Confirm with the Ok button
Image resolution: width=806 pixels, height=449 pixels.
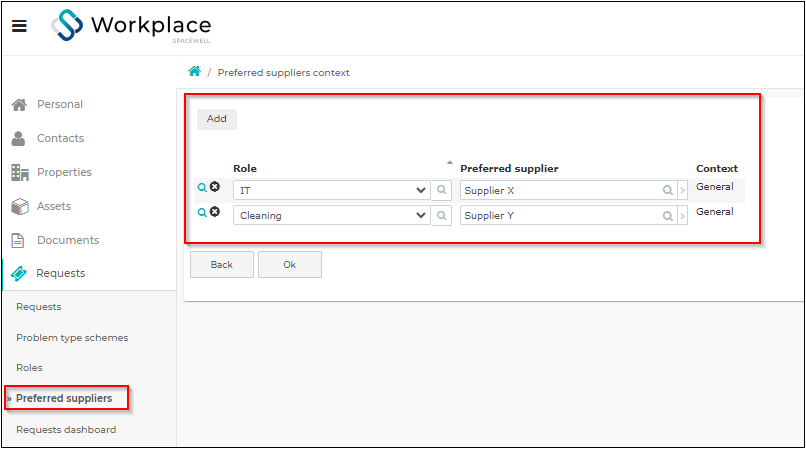tap(289, 264)
